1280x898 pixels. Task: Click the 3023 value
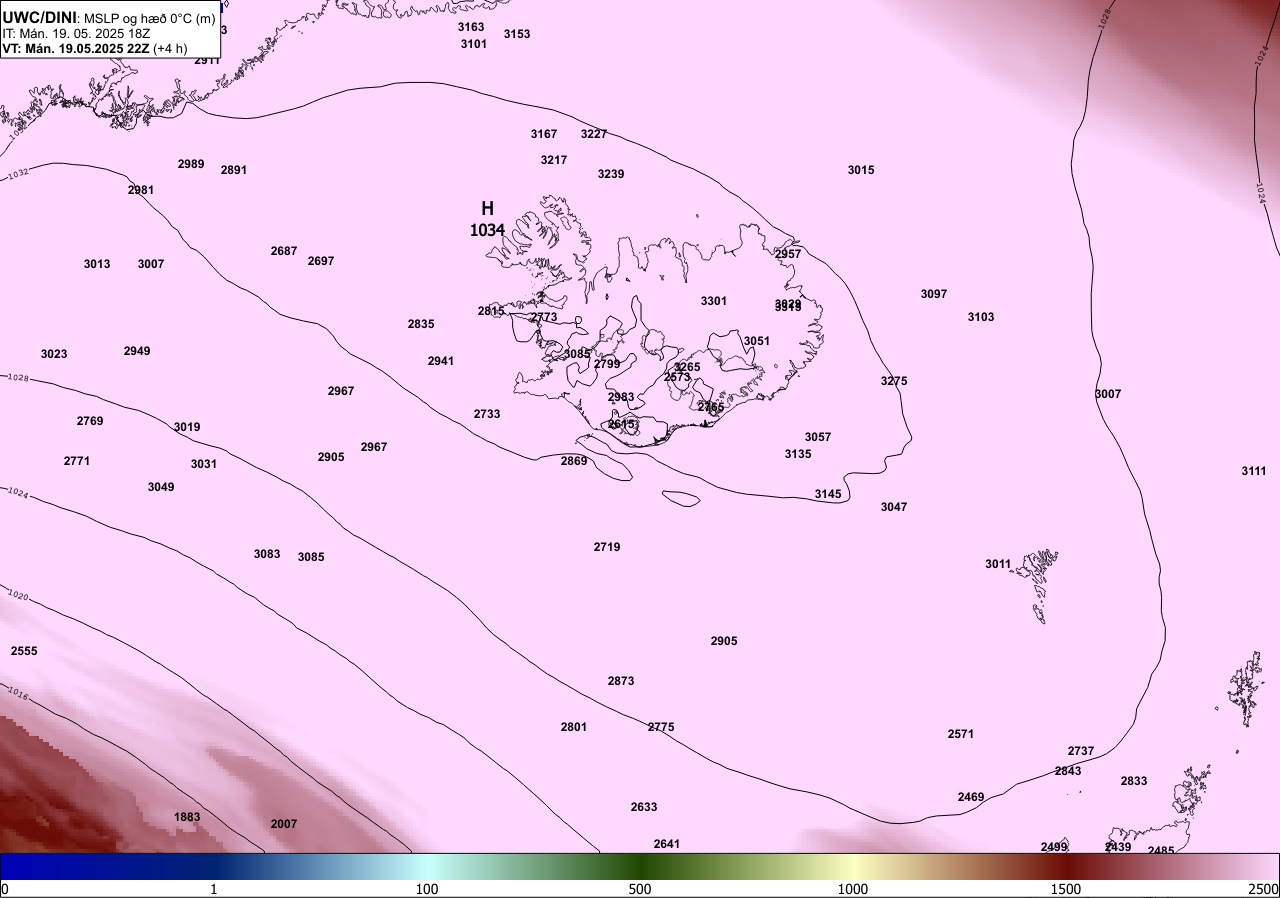pyautogui.click(x=54, y=354)
